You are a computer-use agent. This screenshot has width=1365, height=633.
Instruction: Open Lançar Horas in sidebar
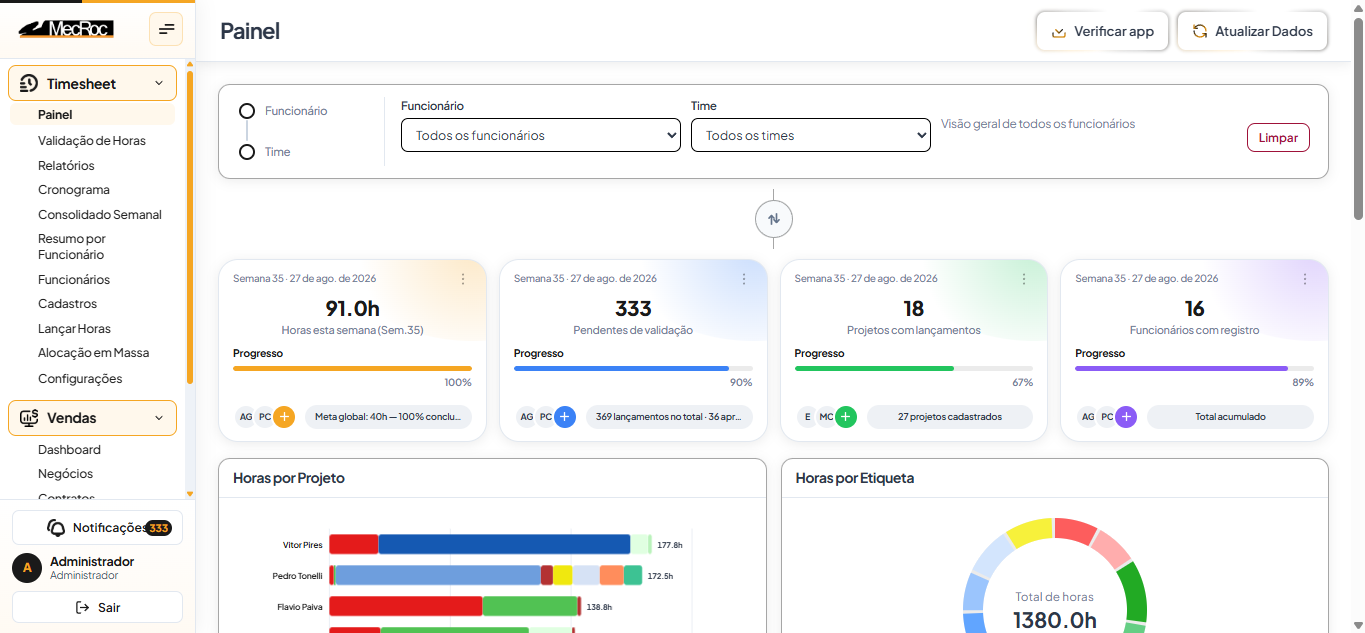74,329
